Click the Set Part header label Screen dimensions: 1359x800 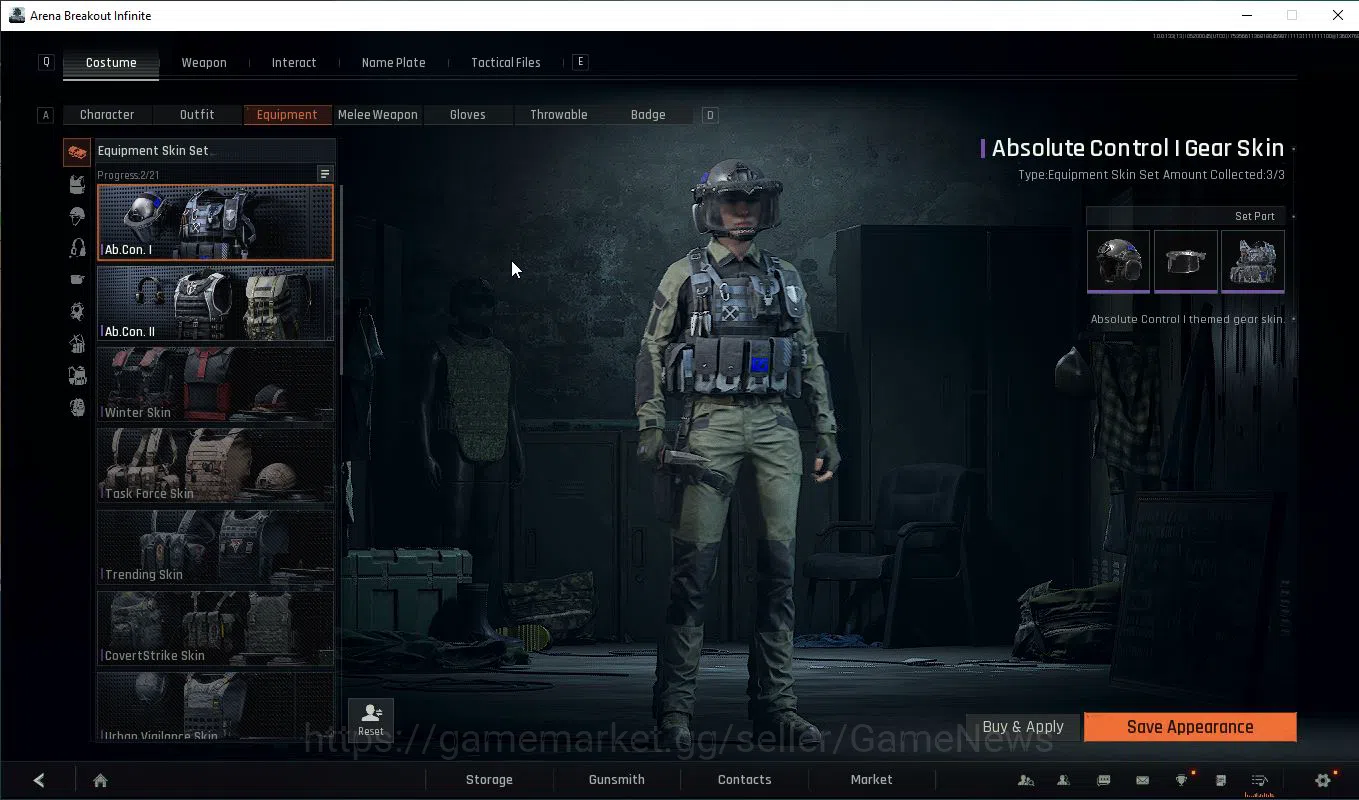[x=1254, y=216]
